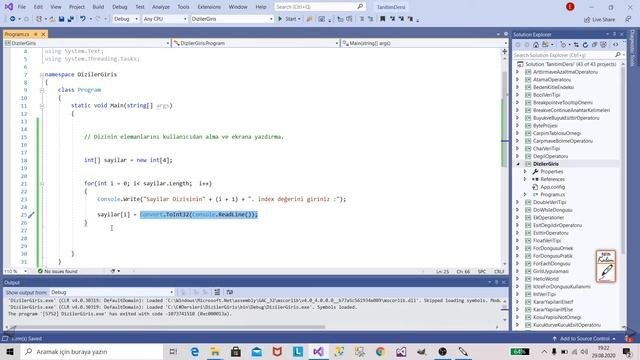Click Sync with Active Document icon
The height and width of the screenshot is (360, 640).
pos(576,45)
